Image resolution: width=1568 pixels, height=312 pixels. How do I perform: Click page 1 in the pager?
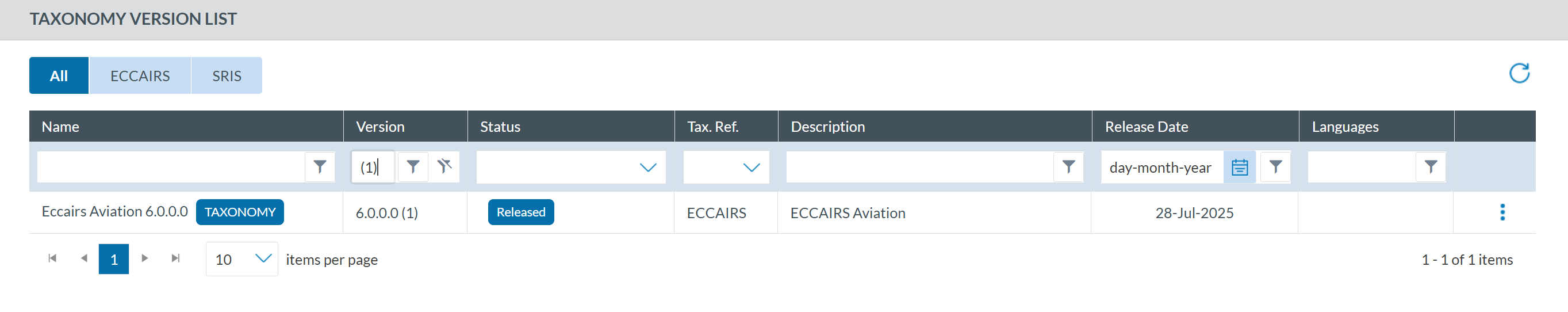(x=114, y=259)
